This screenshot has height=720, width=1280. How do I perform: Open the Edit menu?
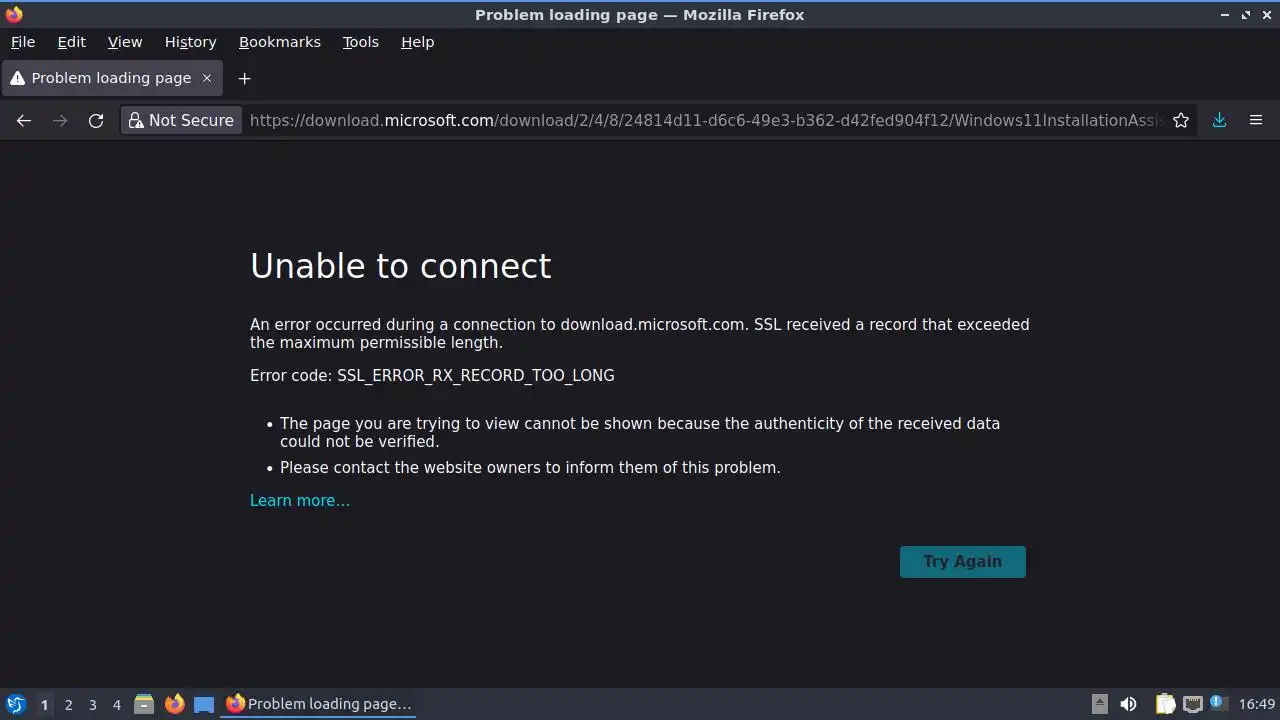71,42
